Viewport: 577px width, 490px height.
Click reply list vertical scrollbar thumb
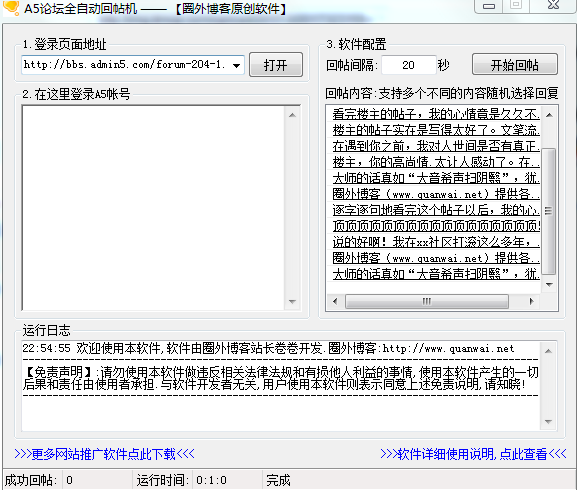tap(549, 211)
